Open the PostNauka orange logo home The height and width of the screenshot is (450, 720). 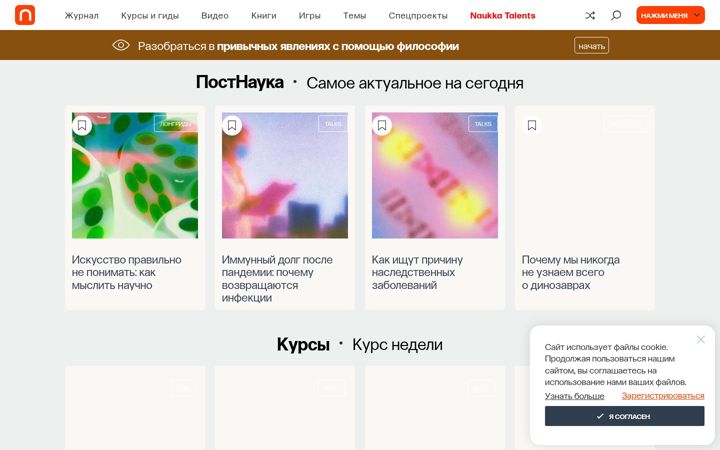coord(25,15)
